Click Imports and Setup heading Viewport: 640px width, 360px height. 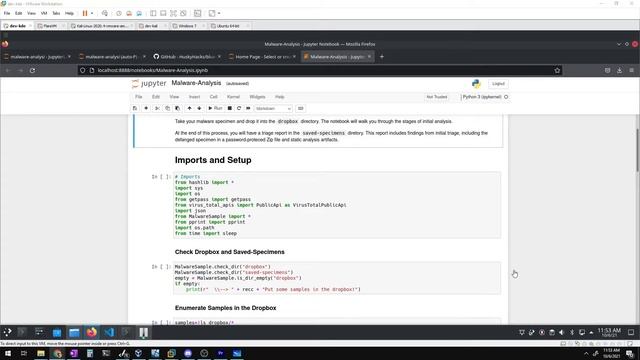pos(213,160)
